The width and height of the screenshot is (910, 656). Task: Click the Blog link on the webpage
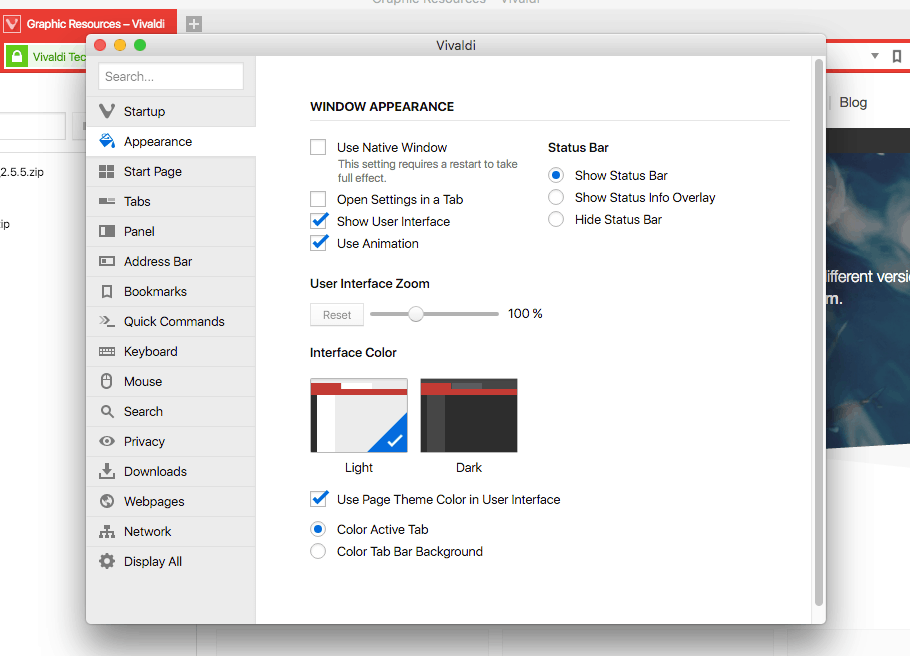coord(853,102)
